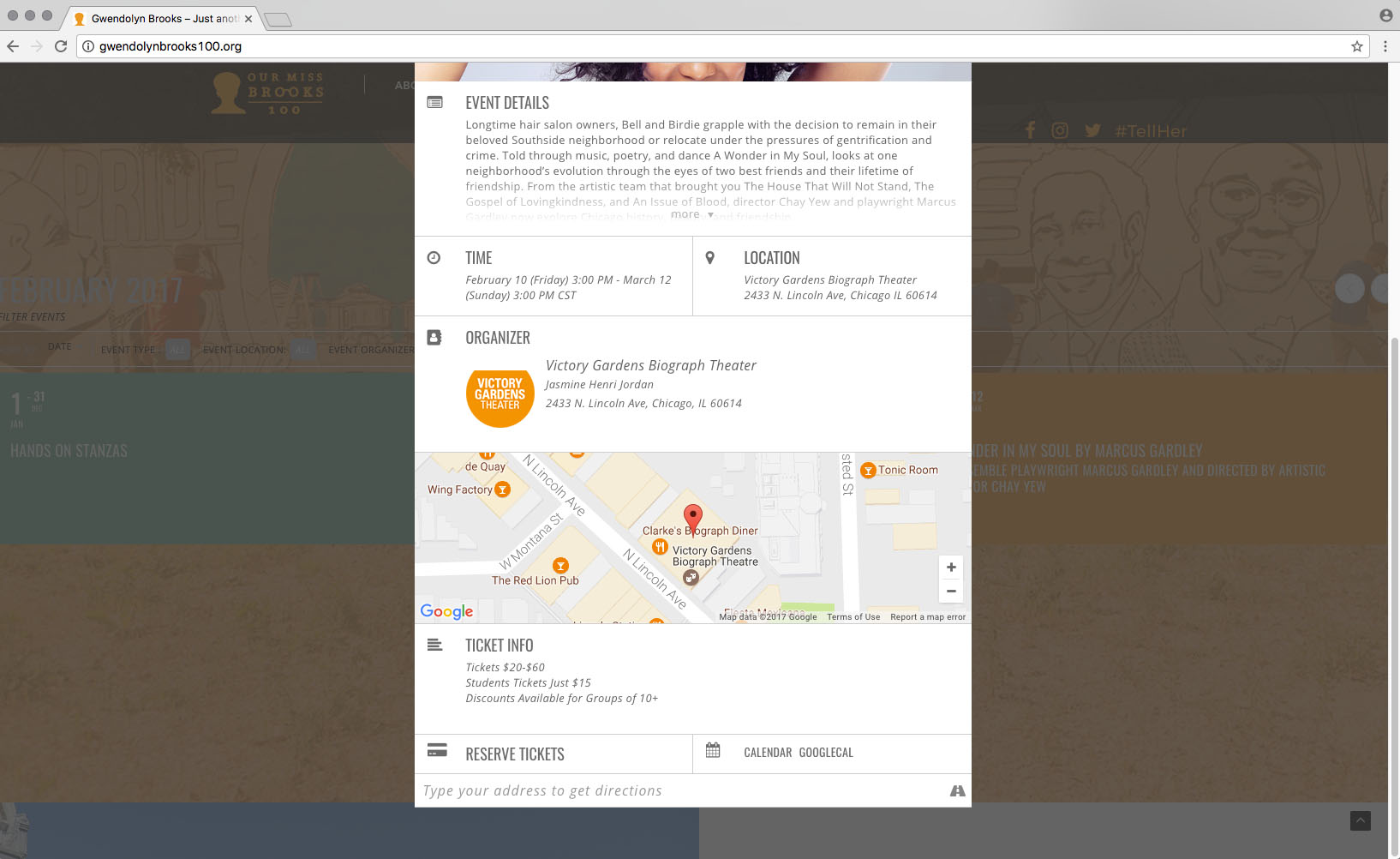
Task: Zoom in on the map
Action: tap(951, 568)
